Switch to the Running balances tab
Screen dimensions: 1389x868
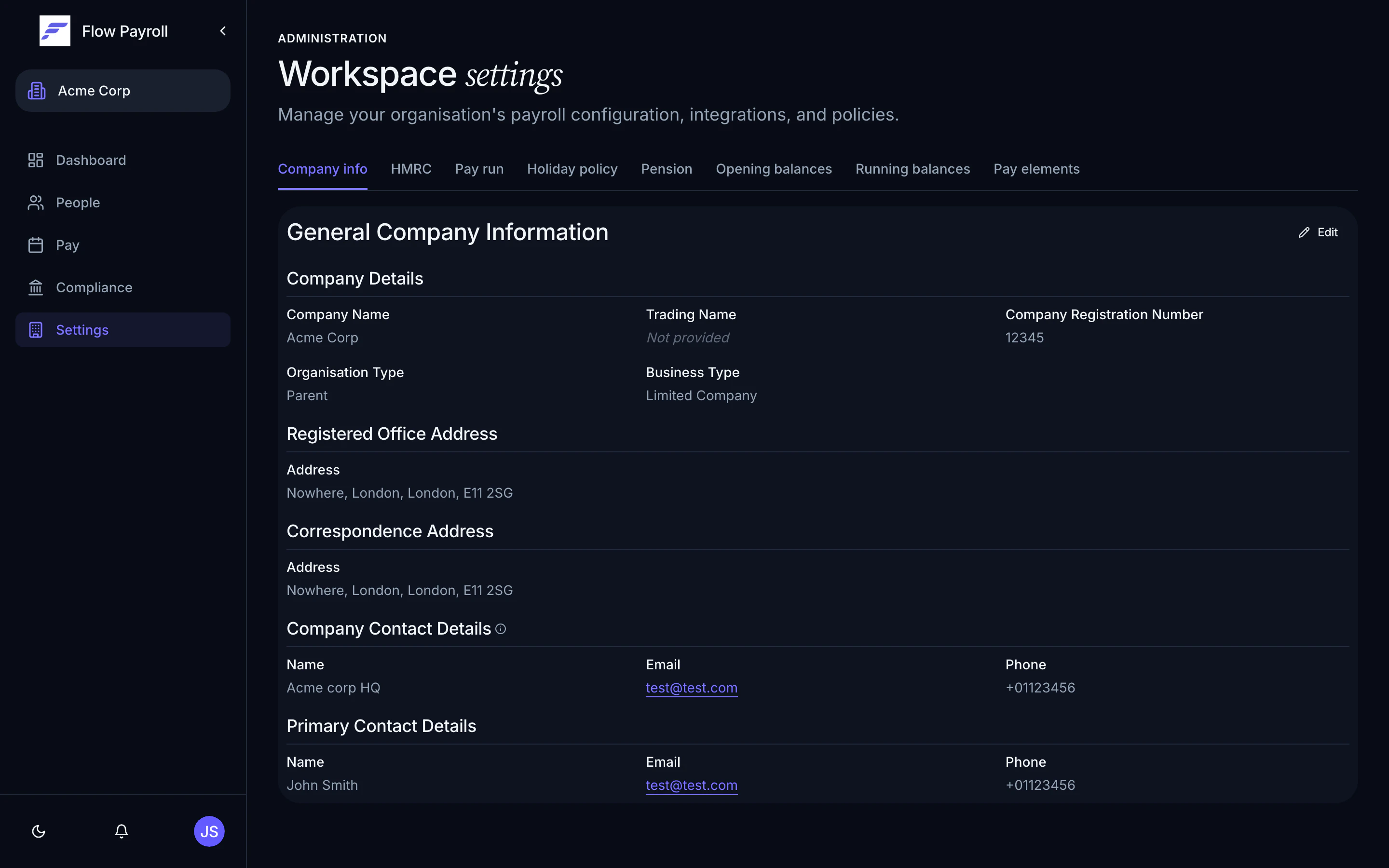[x=912, y=169]
